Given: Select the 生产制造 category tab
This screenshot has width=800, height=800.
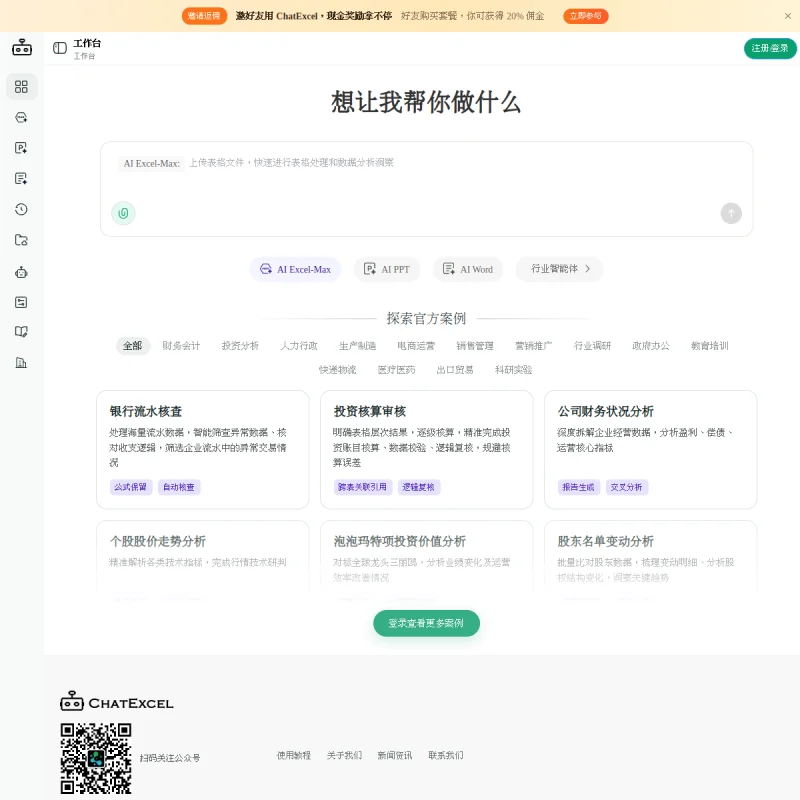Looking at the screenshot, I should tap(358, 346).
